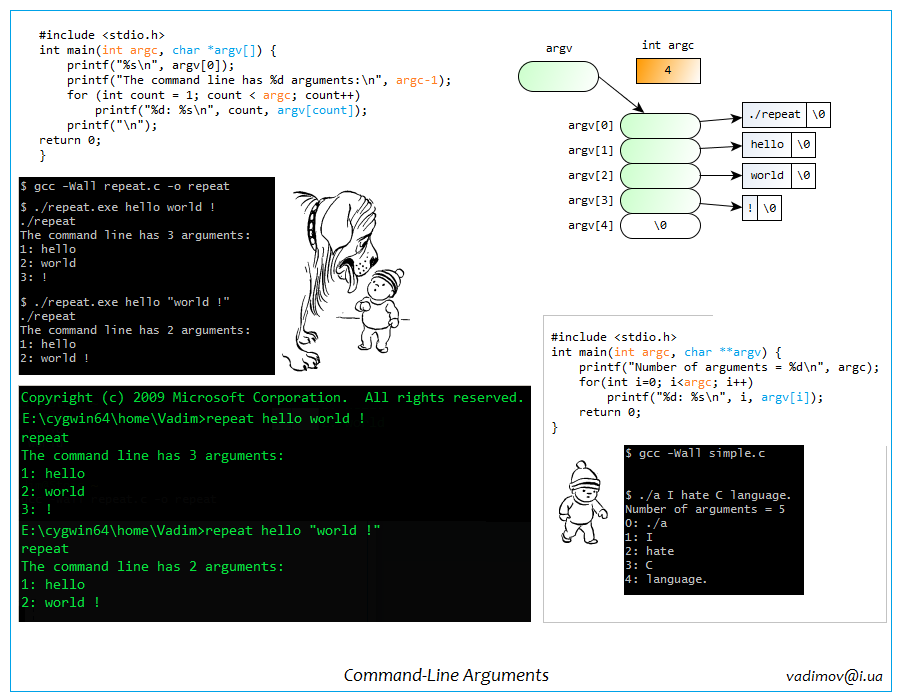Image resolution: width=900 pixels, height=700 pixels.
Task: Click 'E:\cygwin64\home\Vadim>repeat hello "world !"' line
Action: pos(200,531)
